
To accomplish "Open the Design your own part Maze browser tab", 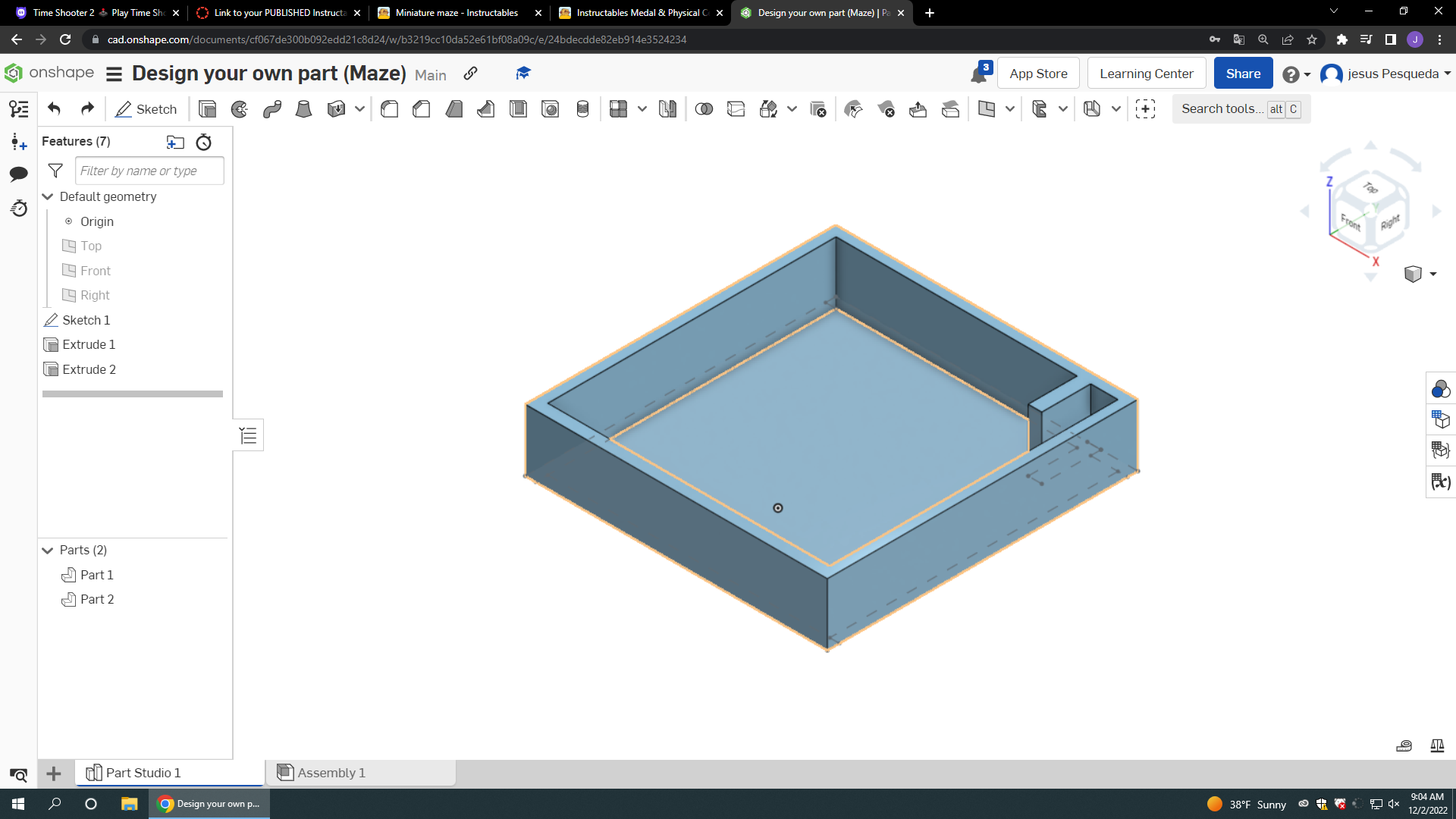I will pyautogui.click(x=819, y=13).
